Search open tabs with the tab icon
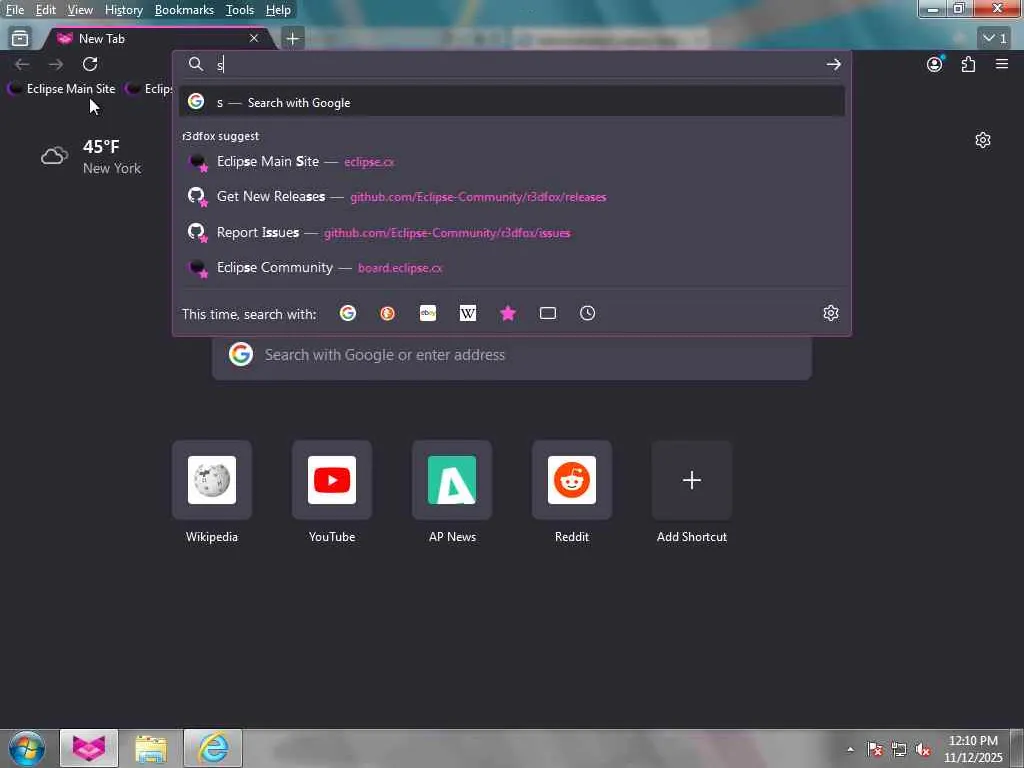This screenshot has width=1024, height=768. click(x=548, y=313)
